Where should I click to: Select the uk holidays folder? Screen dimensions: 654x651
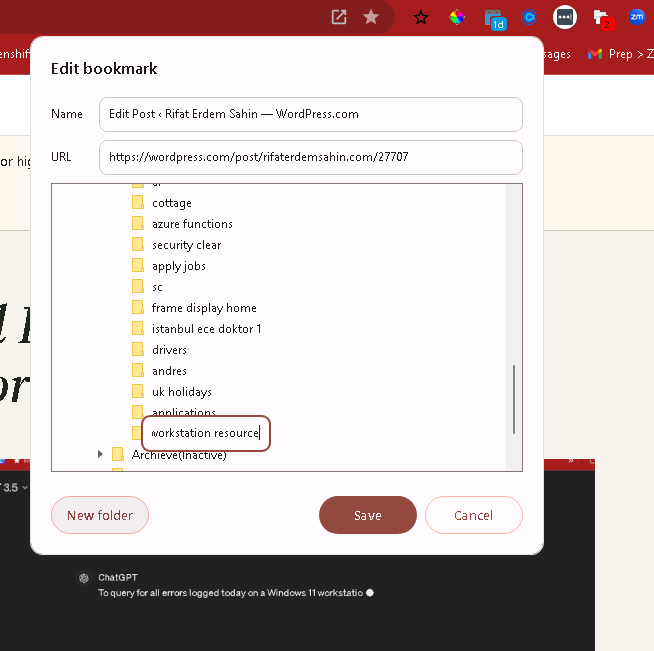181,392
